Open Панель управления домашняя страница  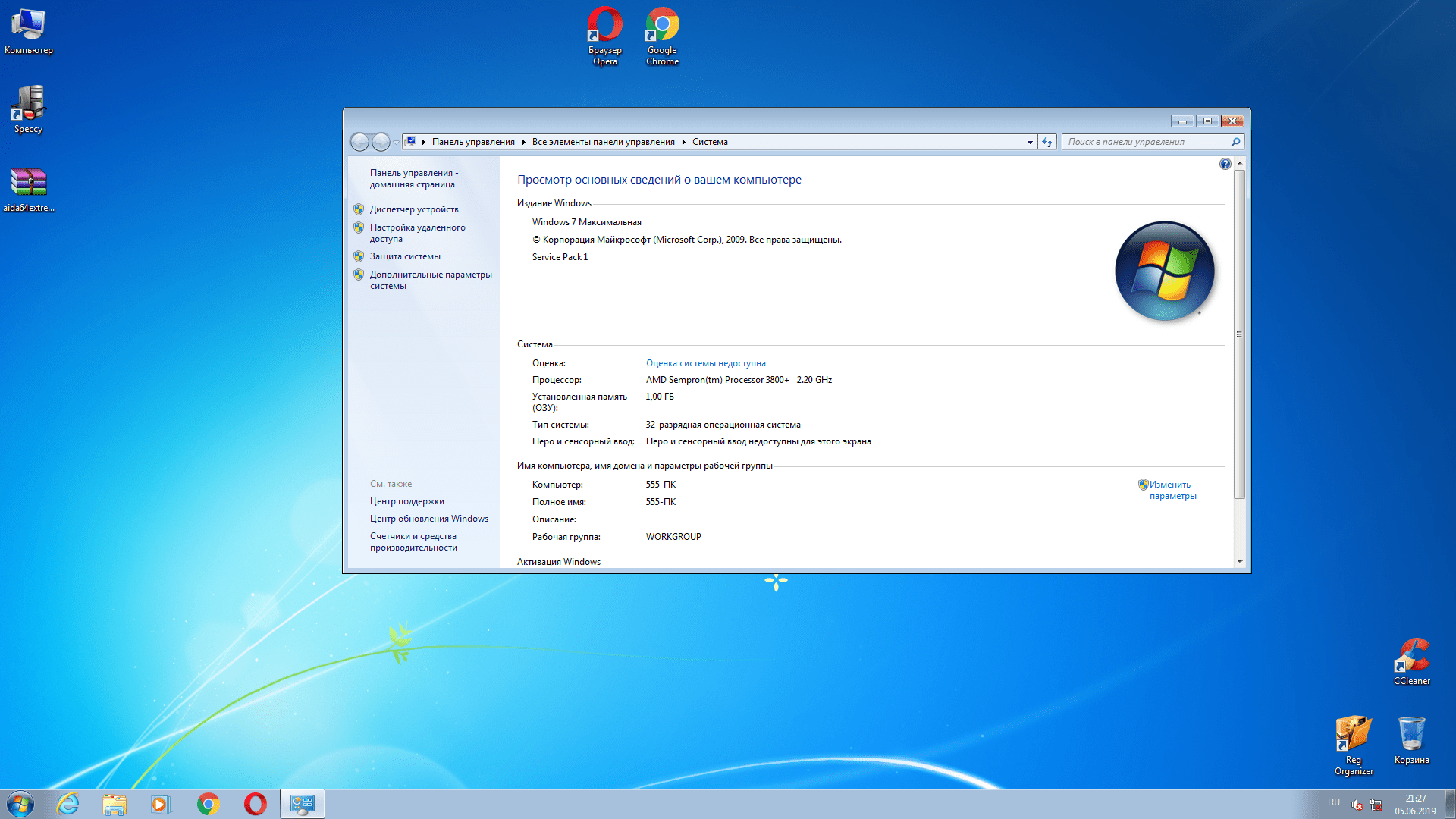[x=414, y=178]
